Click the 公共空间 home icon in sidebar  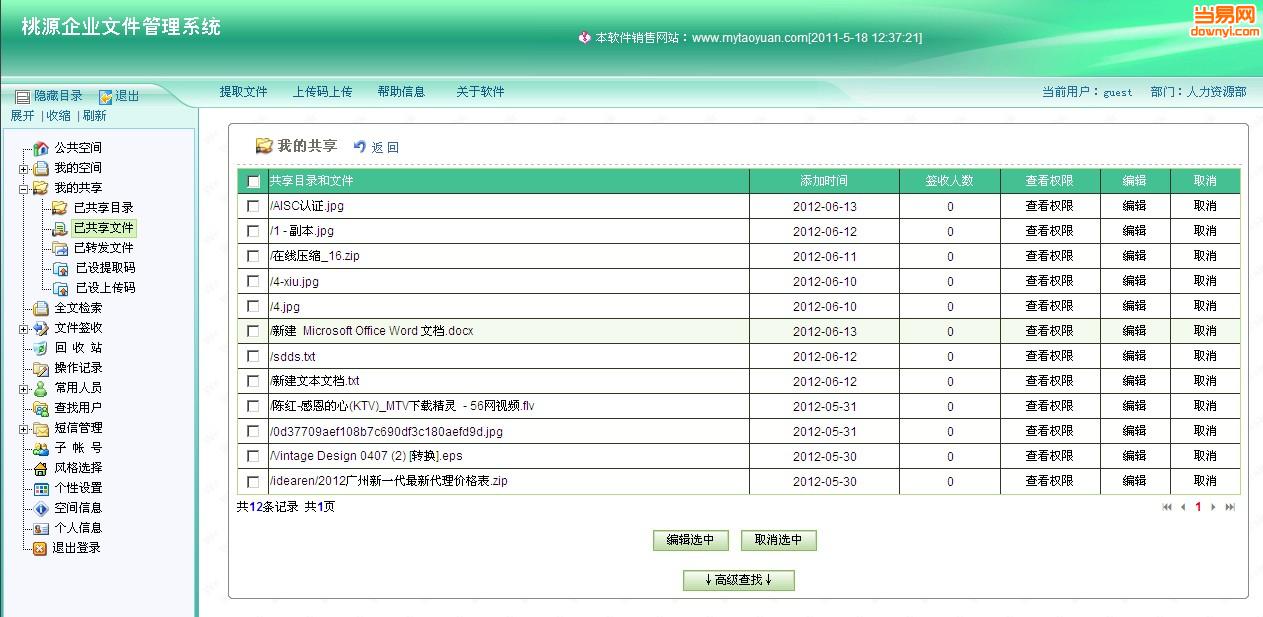[x=41, y=148]
